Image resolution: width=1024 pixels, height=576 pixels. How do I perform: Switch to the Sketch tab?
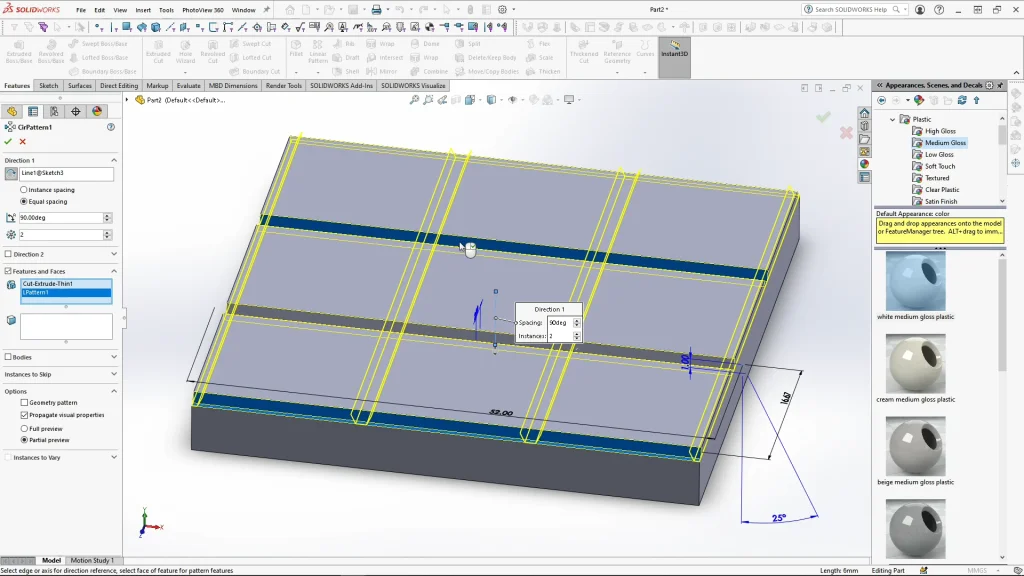(x=48, y=86)
